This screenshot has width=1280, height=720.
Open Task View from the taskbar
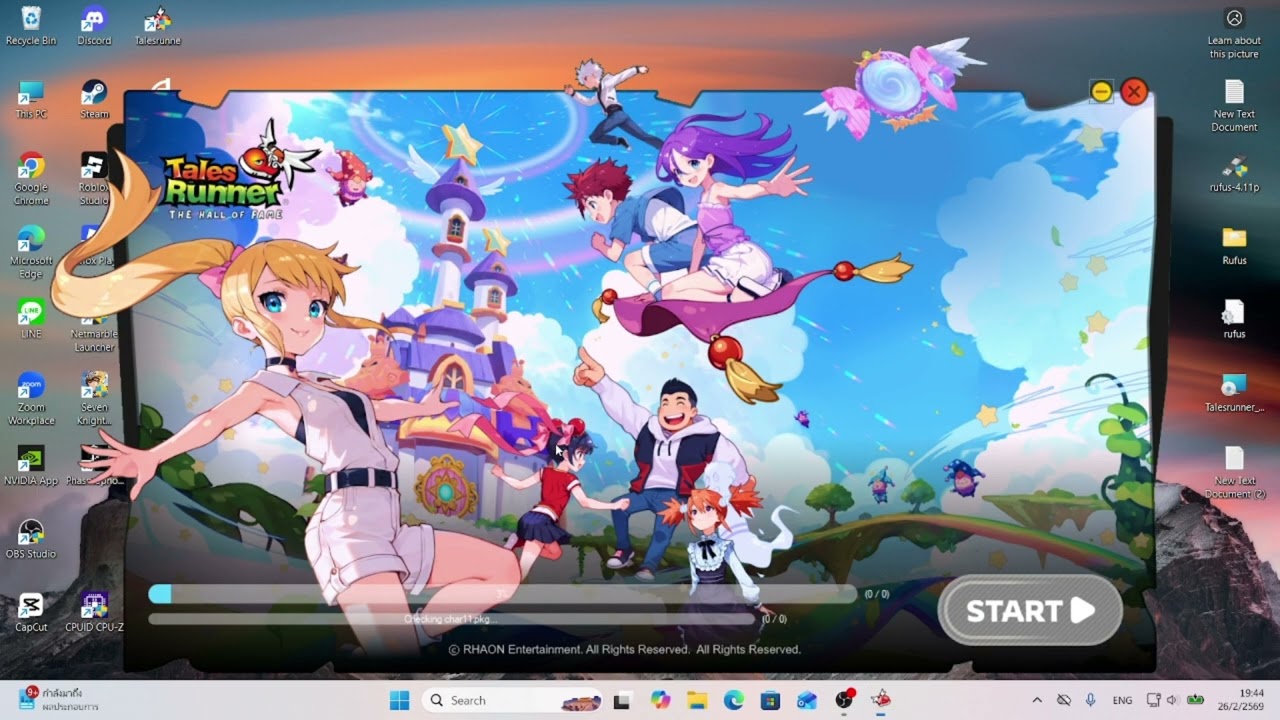[621, 700]
